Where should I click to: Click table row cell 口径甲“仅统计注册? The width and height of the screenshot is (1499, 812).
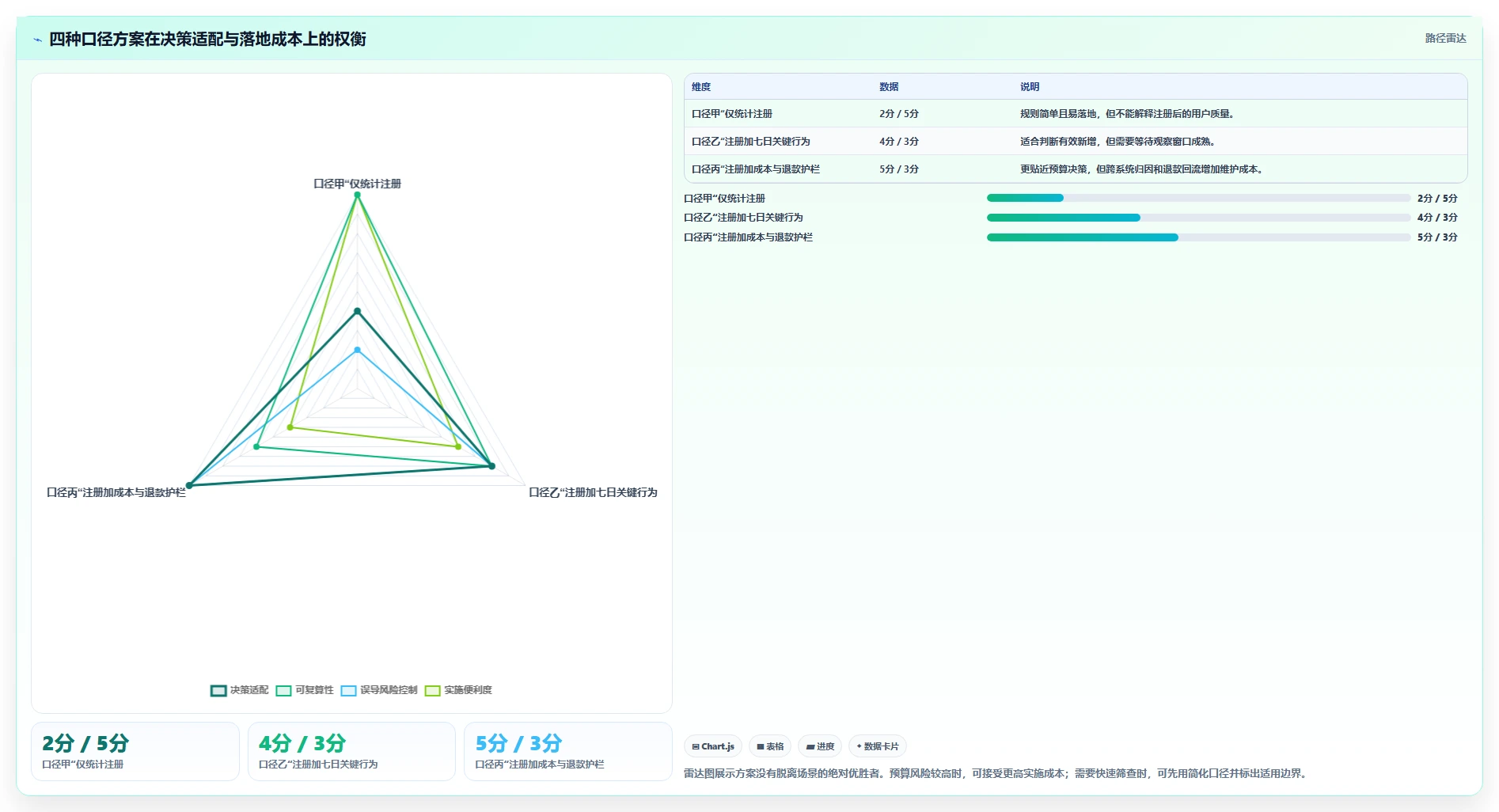coord(732,114)
